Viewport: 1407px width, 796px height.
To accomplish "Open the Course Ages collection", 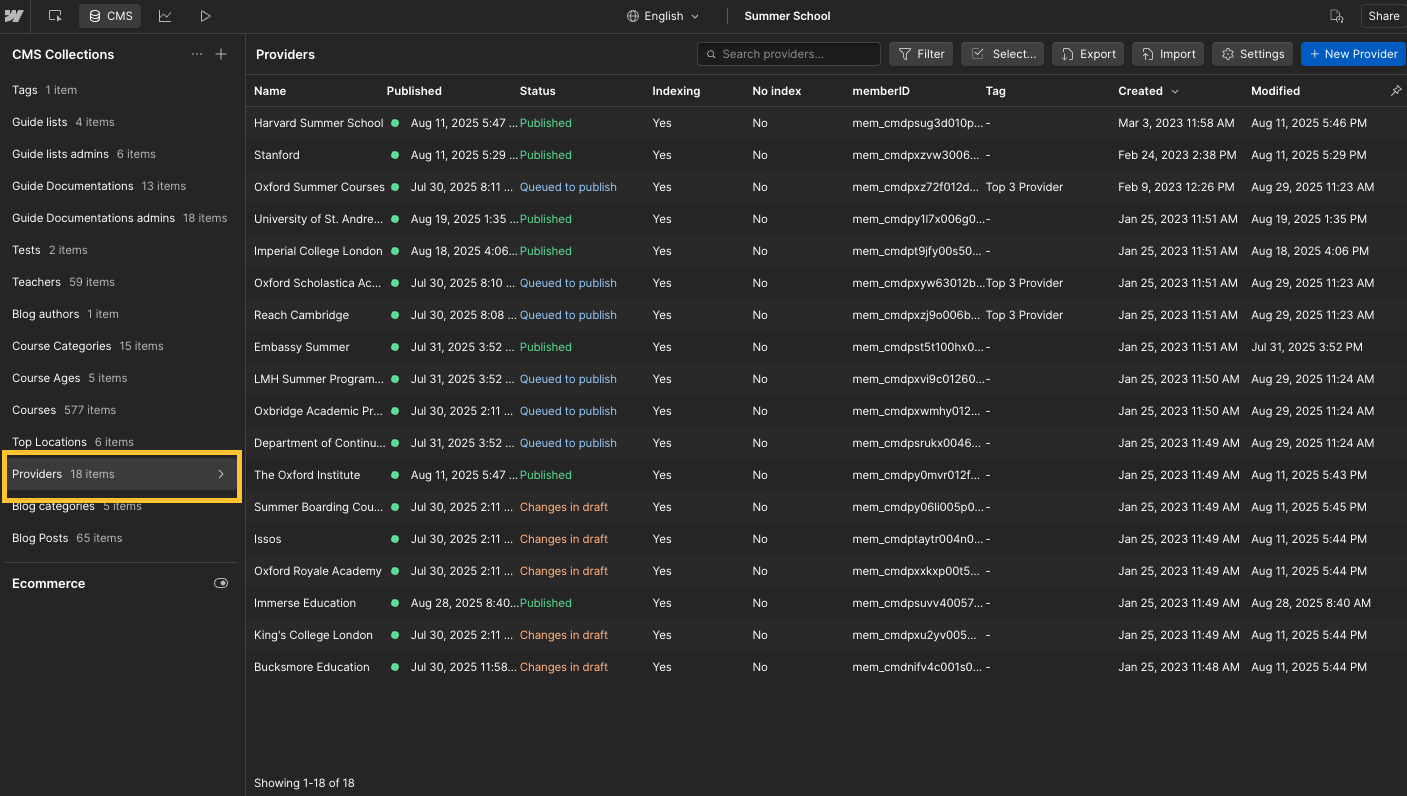I will point(122,378).
